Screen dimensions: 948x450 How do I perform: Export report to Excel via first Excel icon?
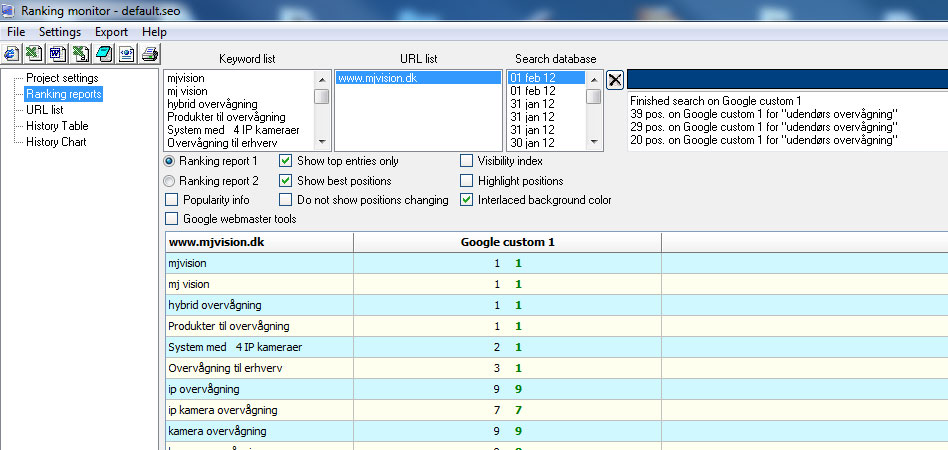(34, 54)
